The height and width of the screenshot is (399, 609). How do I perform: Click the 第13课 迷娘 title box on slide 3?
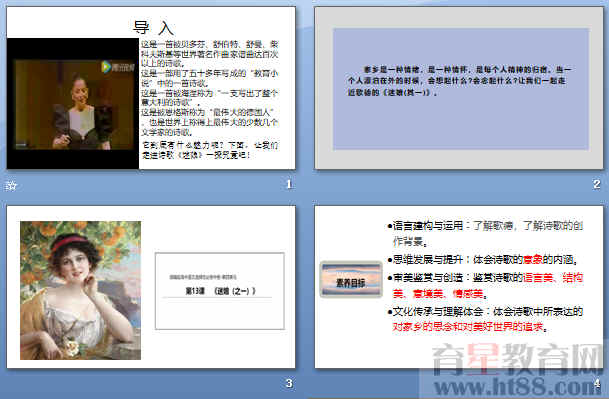[x=220, y=291]
